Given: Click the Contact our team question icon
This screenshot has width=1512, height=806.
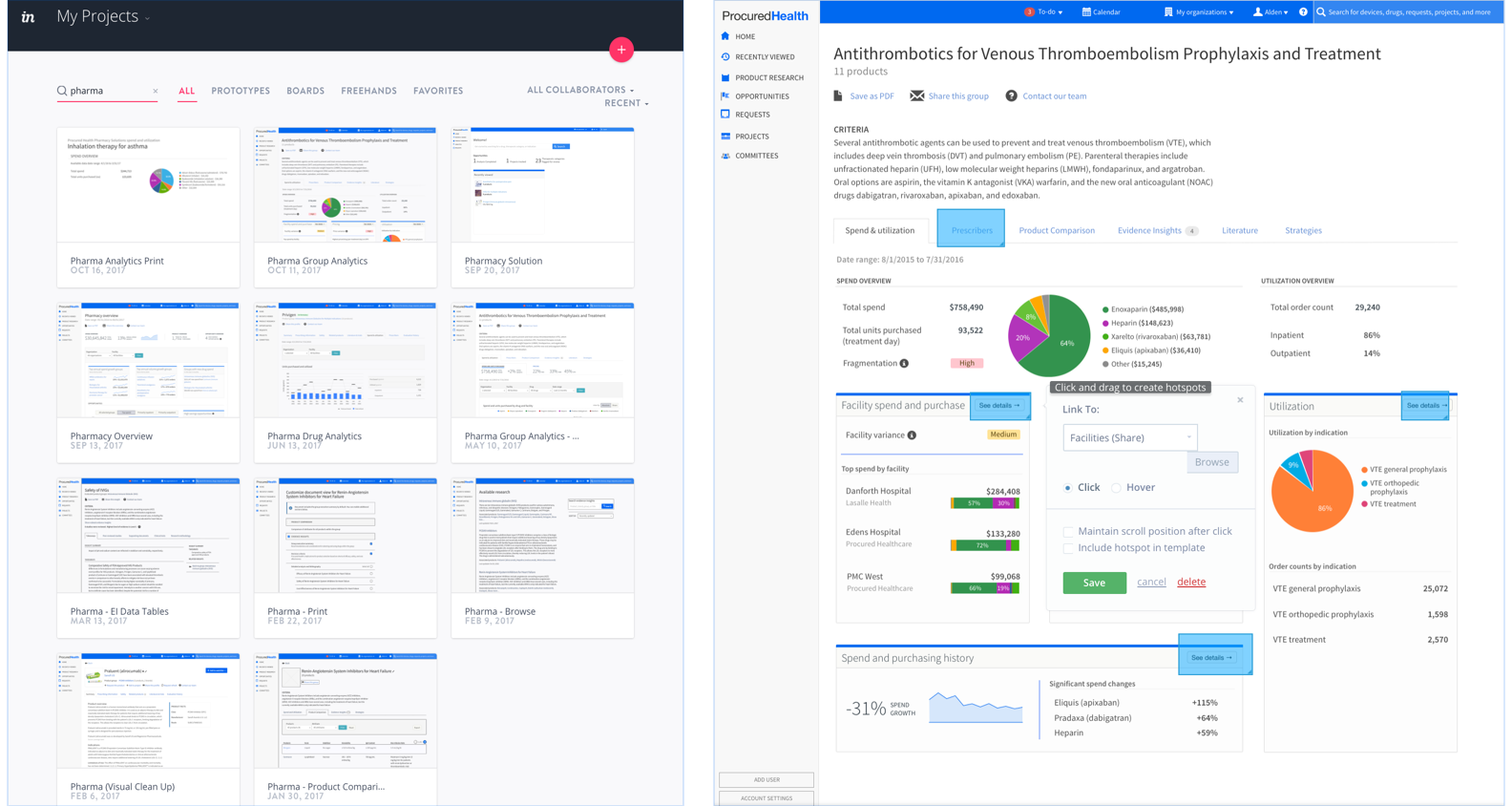Looking at the screenshot, I should coord(1011,95).
